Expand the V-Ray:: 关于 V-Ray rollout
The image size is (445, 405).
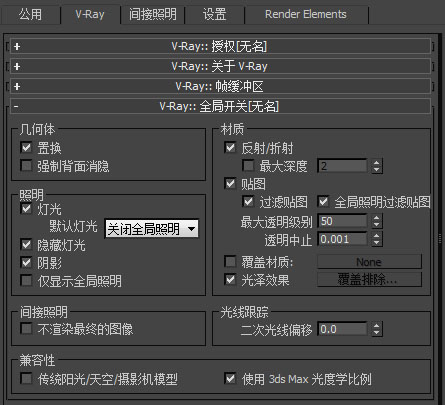220,66
